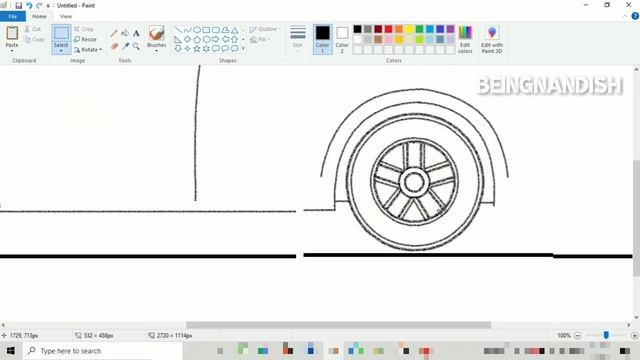Click the Redo arrow in title bar

[x=39, y=6]
